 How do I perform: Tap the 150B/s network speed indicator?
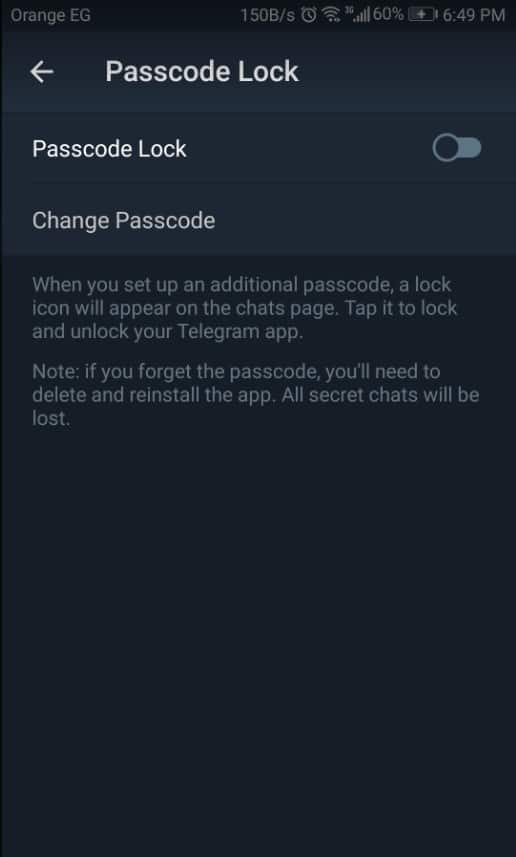click(x=268, y=16)
